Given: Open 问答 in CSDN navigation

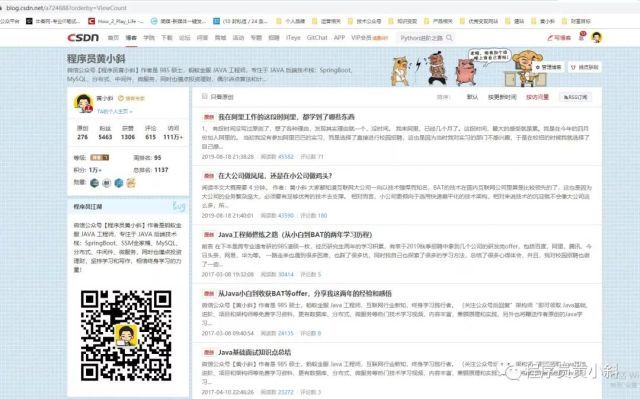Looking at the screenshot, I should (202, 38).
